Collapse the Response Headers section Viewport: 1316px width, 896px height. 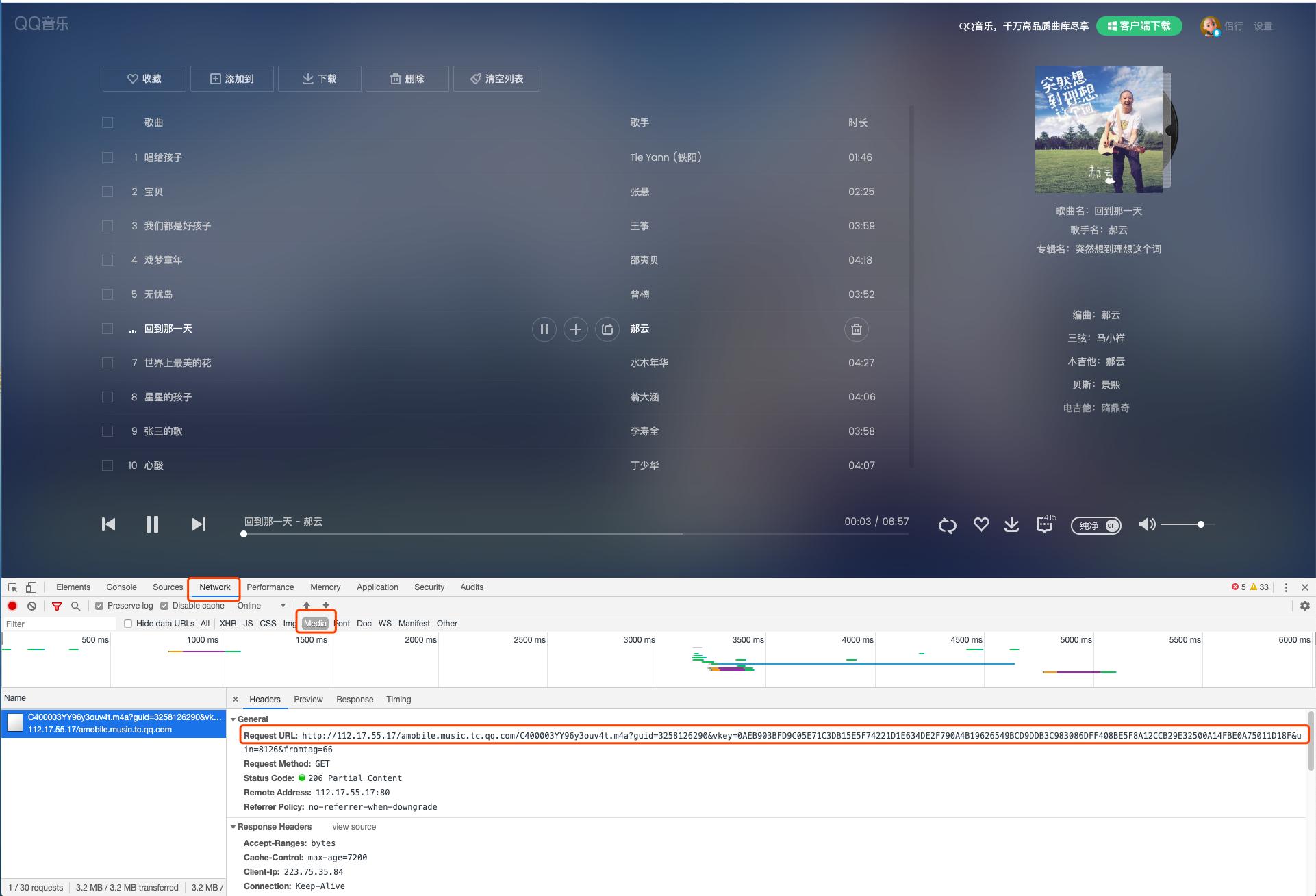coord(233,827)
